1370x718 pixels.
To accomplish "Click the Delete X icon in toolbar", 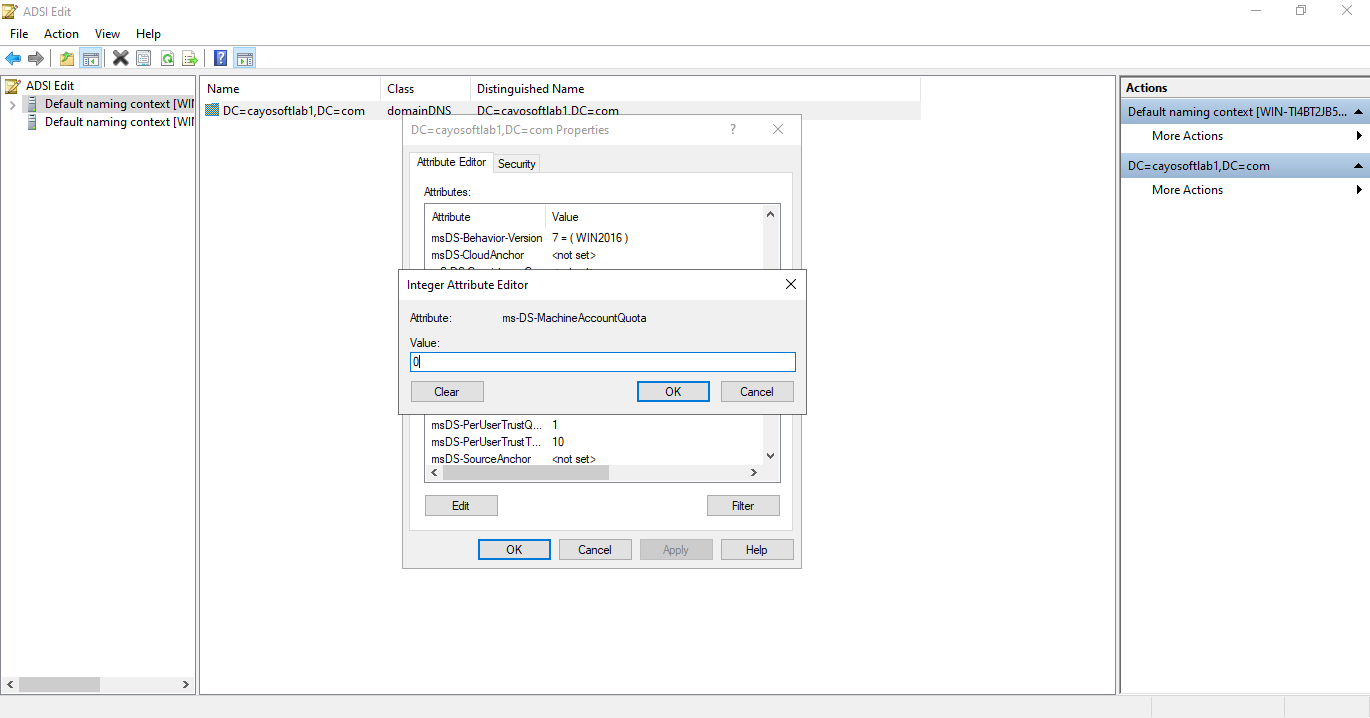I will click(120, 58).
